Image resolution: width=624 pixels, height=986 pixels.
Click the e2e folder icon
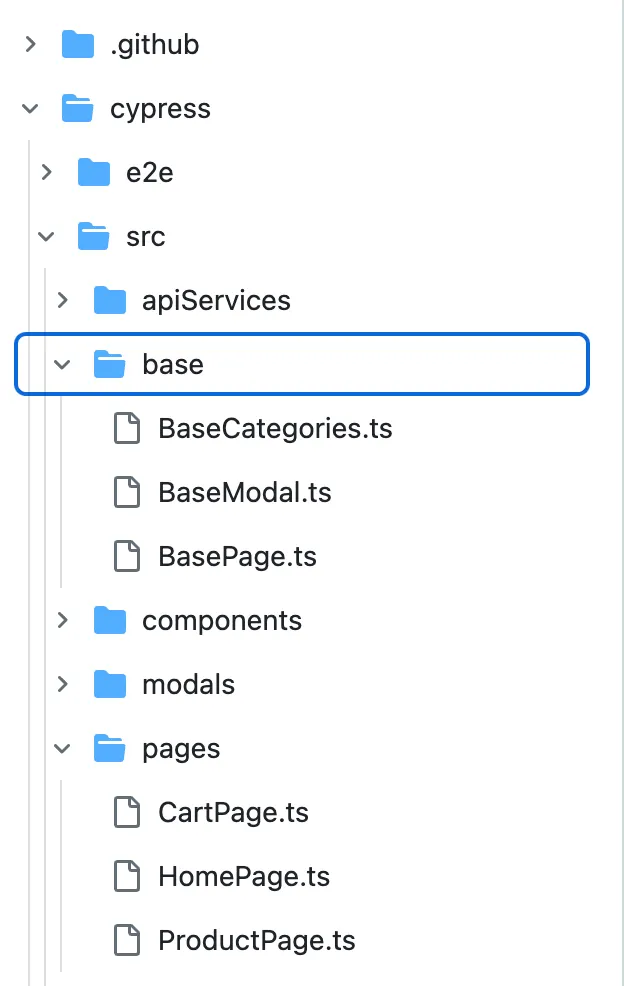93,173
